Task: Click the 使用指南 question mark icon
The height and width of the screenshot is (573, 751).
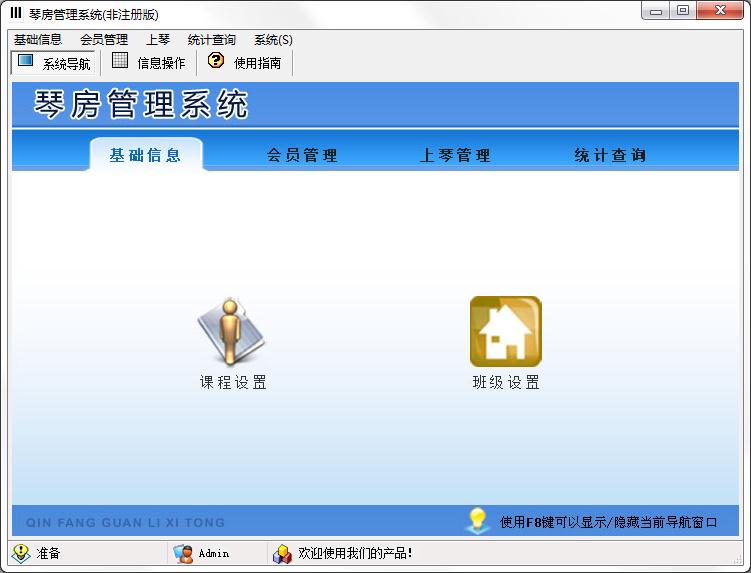Action: [x=216, y=60]
